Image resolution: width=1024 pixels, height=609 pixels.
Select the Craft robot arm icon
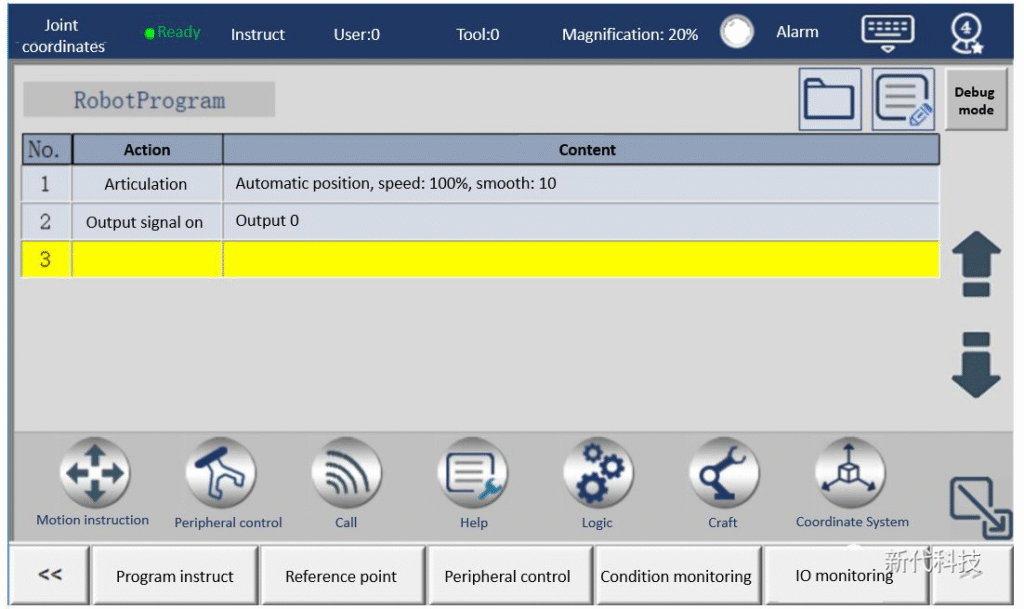click(x=723, y=473)
